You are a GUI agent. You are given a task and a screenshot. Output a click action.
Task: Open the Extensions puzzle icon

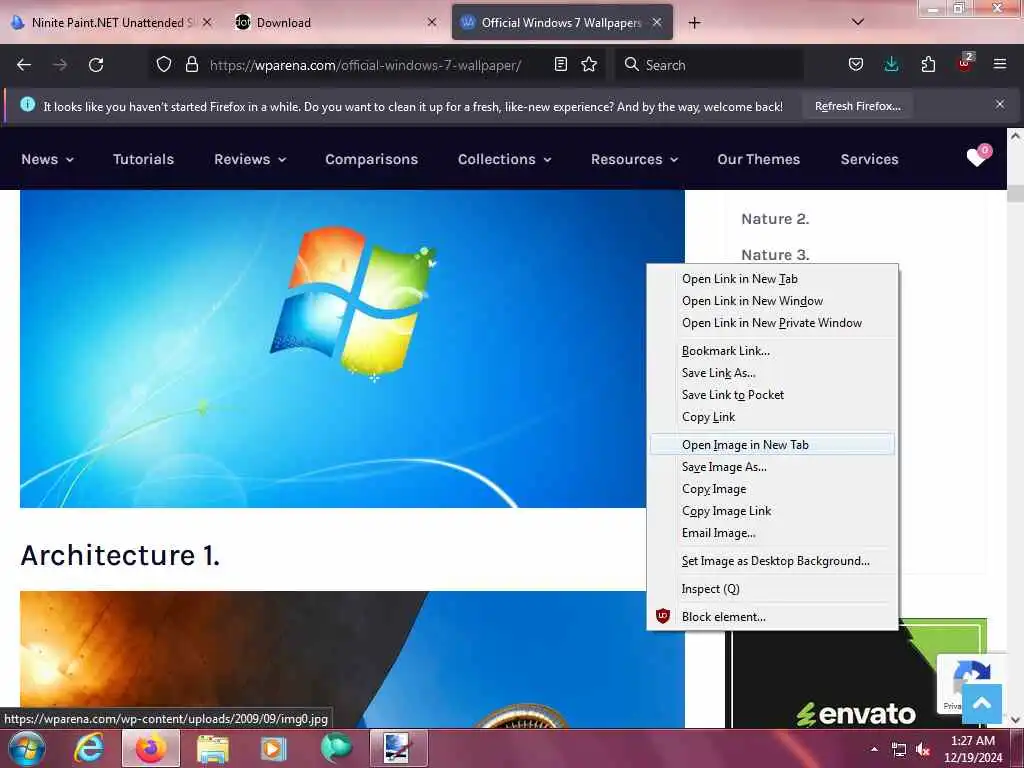[928, 65]
